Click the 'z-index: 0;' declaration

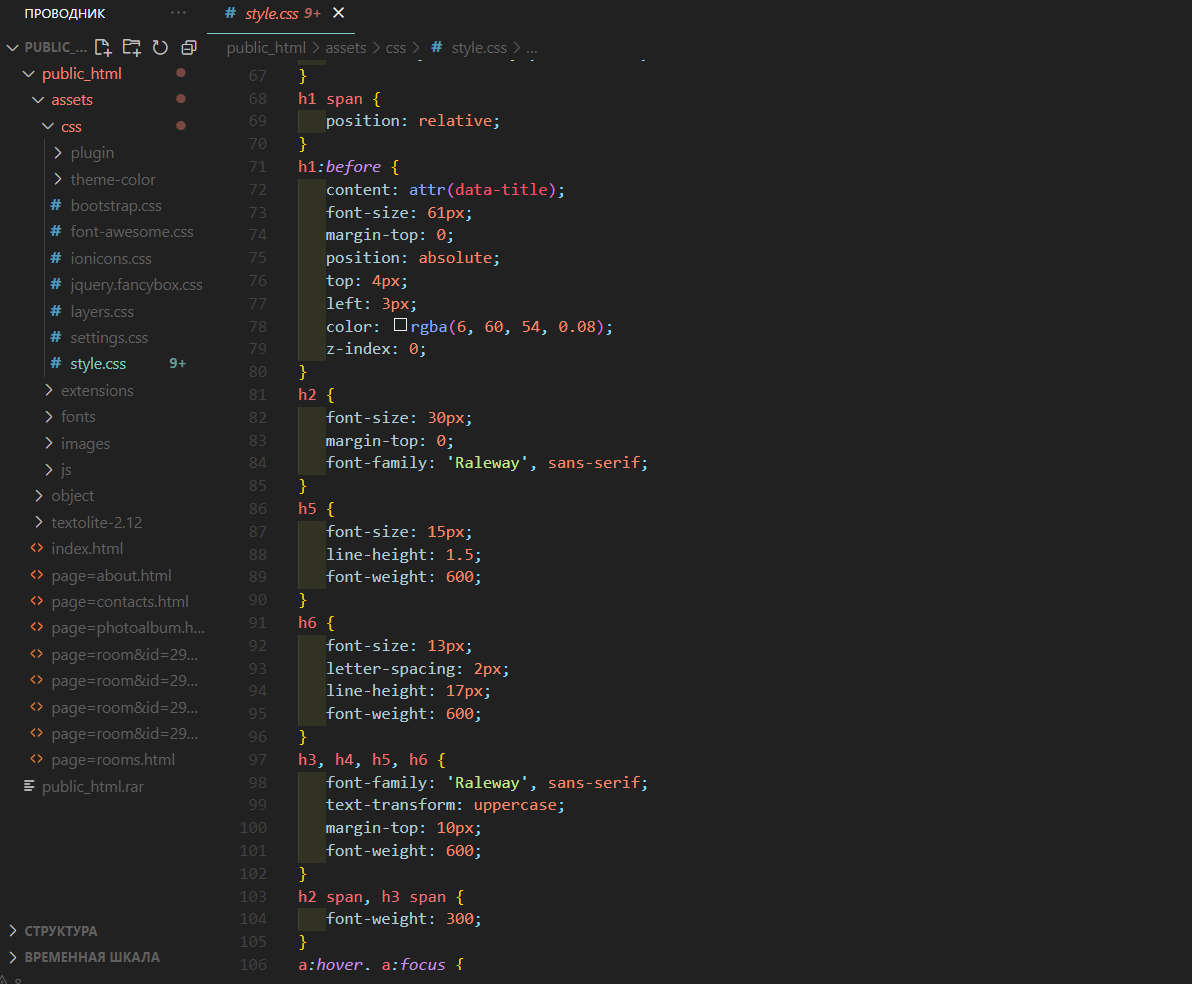point(376,349)
